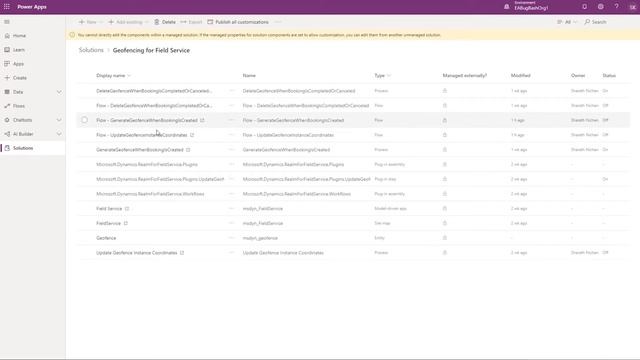Click the Owner column header
Viewport: 640px width, 360px height.
(578, 76)
